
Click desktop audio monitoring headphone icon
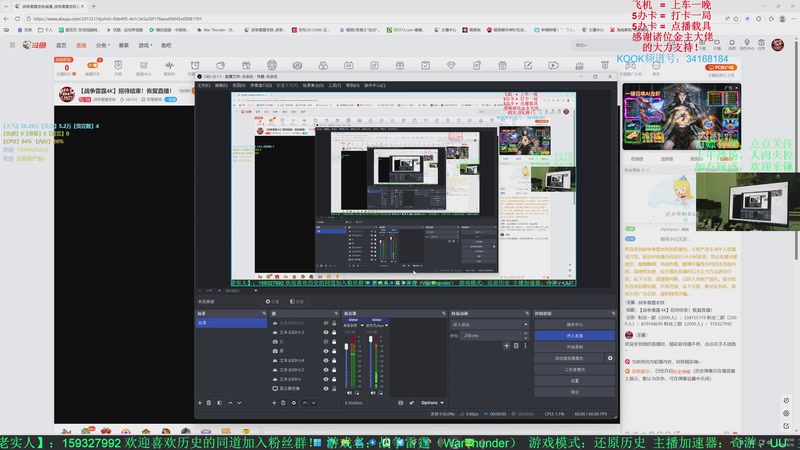[357, 393]
